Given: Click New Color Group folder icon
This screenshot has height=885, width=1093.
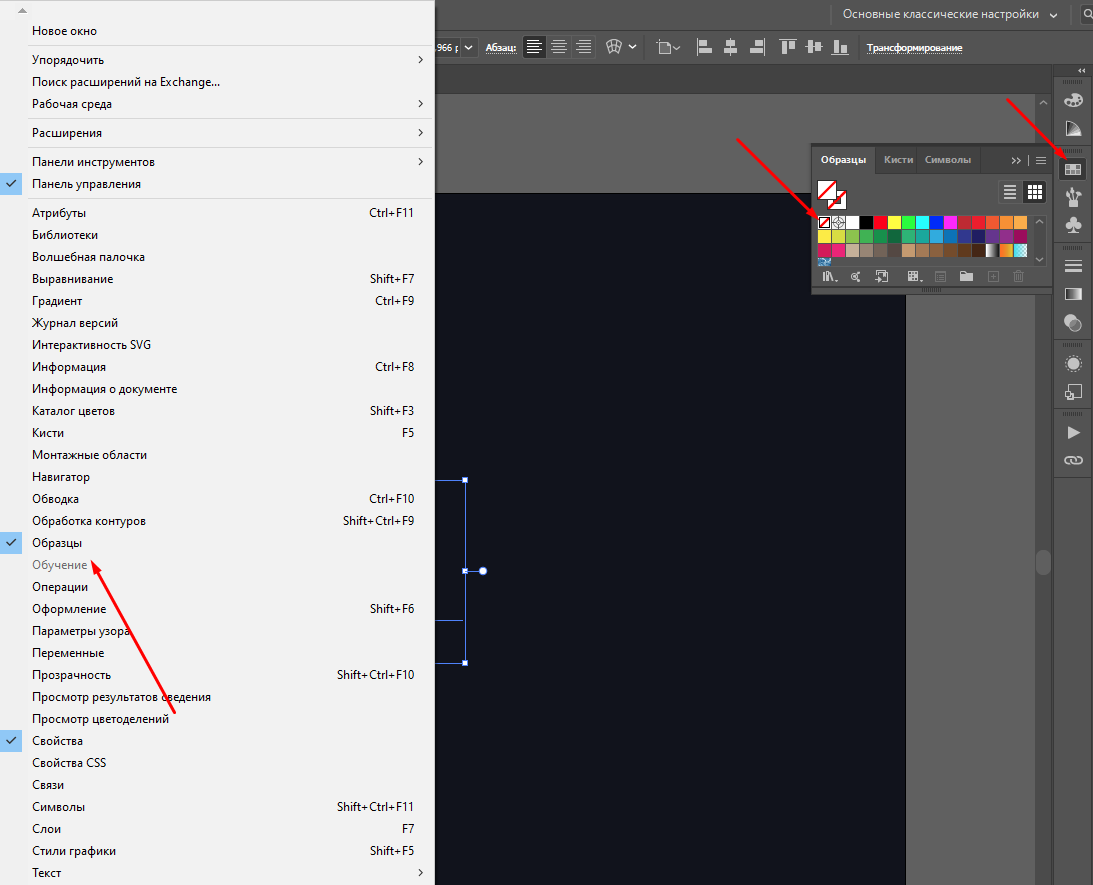Looking at the screenshot, I should click(966, 277).
